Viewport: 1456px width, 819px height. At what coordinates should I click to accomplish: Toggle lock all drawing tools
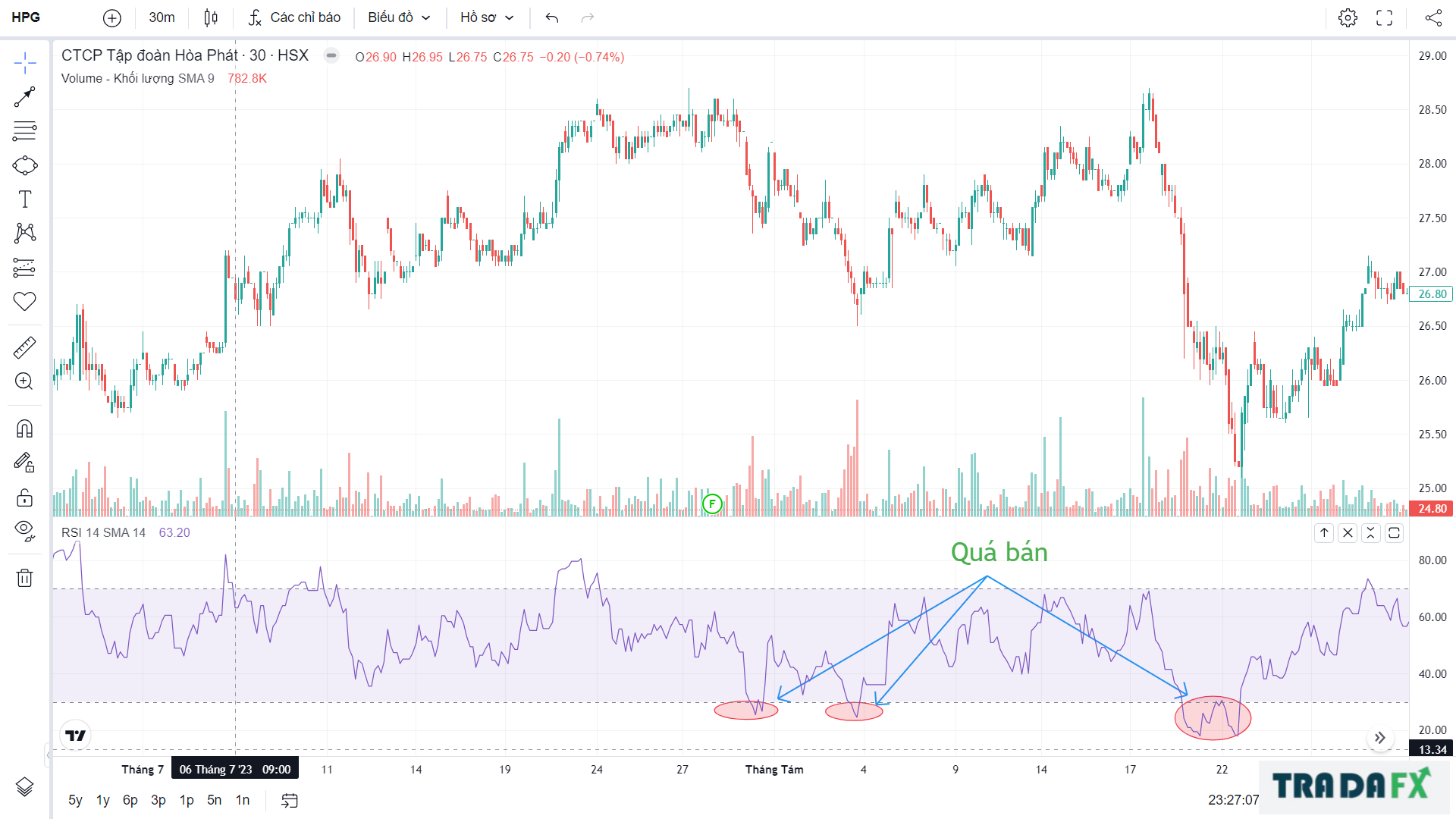[25, 497]
